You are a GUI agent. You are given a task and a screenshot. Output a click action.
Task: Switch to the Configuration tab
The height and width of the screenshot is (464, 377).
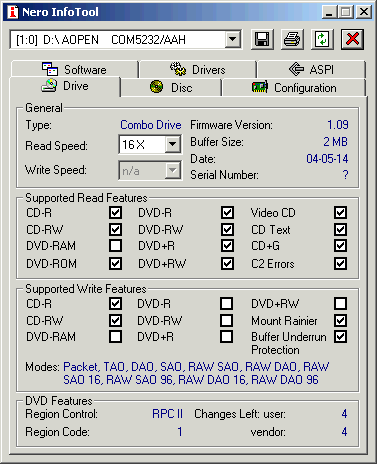294,87
